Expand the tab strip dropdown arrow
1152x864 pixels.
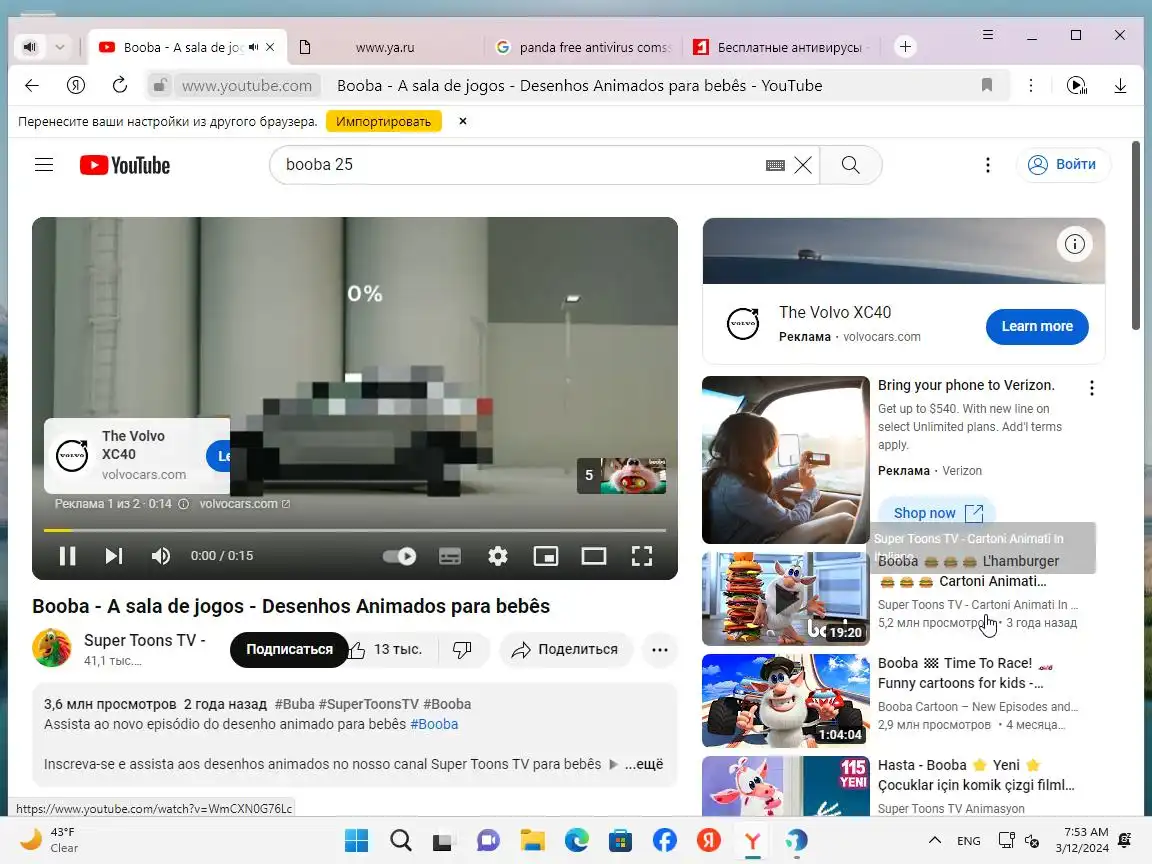tap(60, 47)
